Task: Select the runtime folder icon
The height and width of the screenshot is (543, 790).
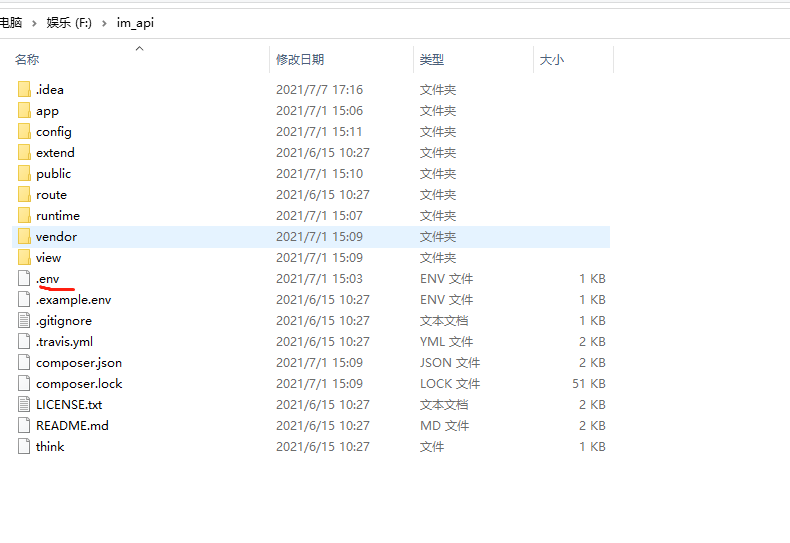Action: coord(24,216)
